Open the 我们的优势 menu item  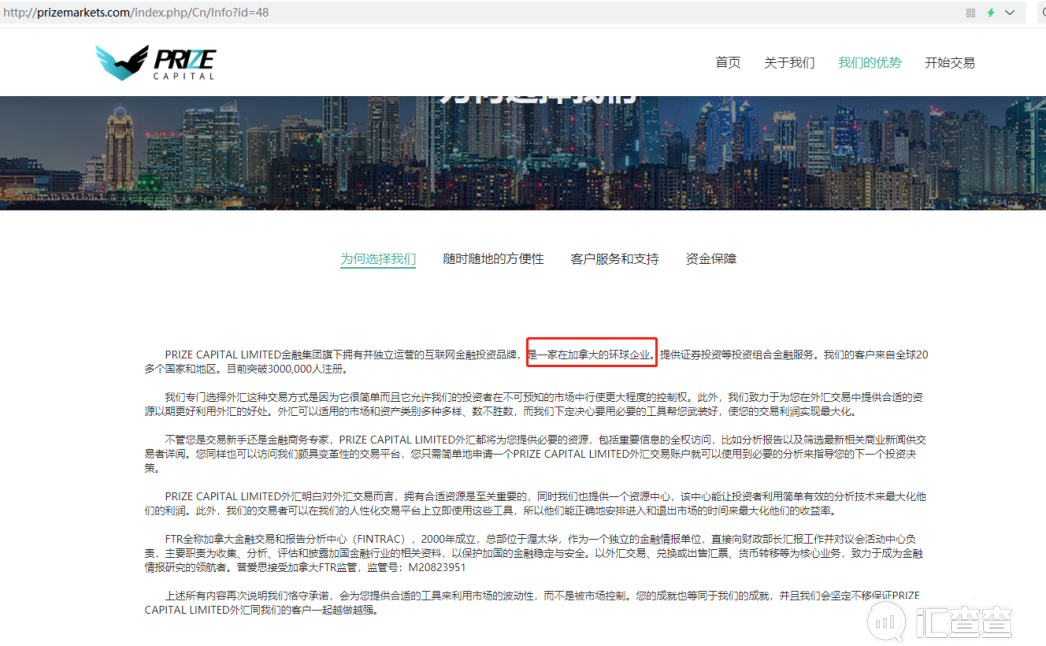[x=869, y=63]
